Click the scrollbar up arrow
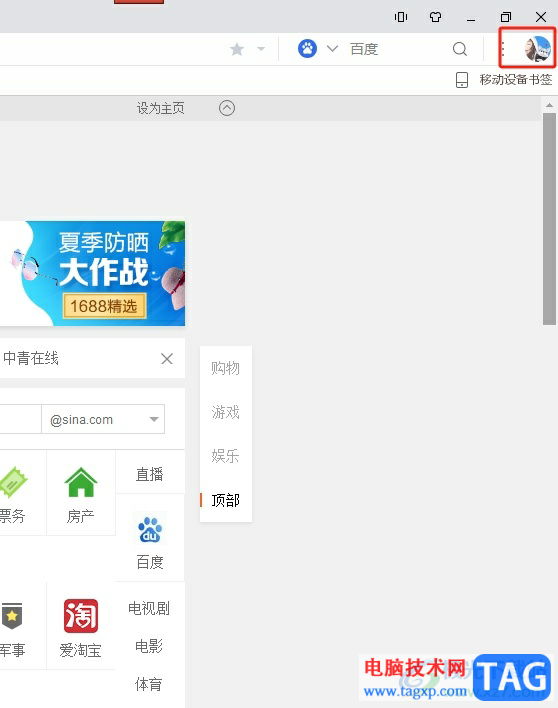The width and height of the screenshot is (558, 708). tap(549, 105)
